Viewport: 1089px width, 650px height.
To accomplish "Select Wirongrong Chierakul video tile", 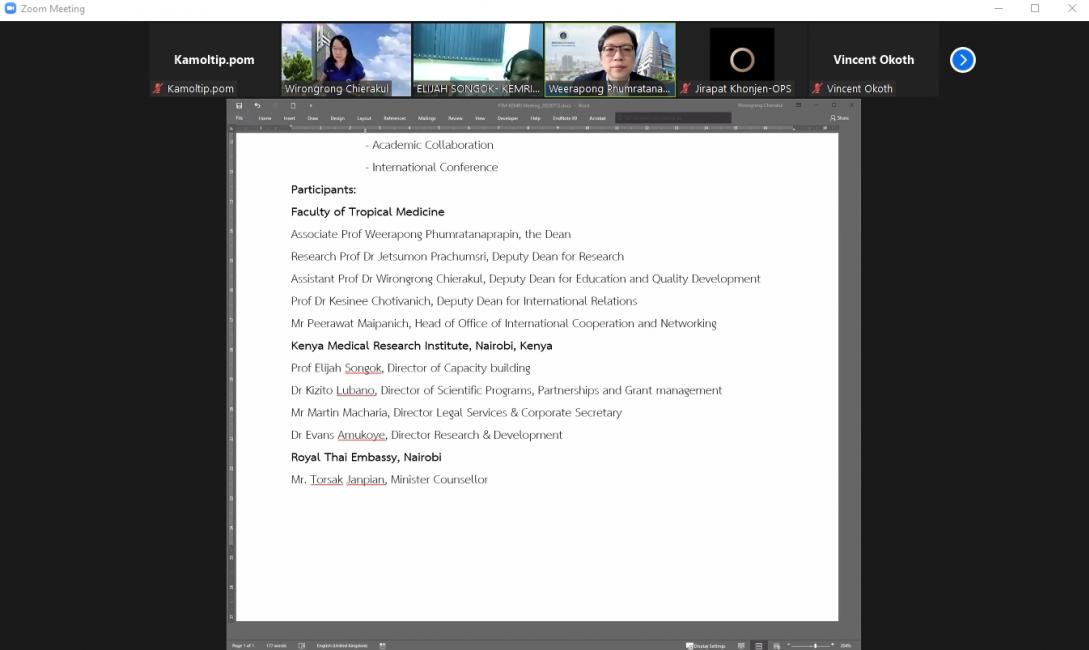I will (346, 60).
